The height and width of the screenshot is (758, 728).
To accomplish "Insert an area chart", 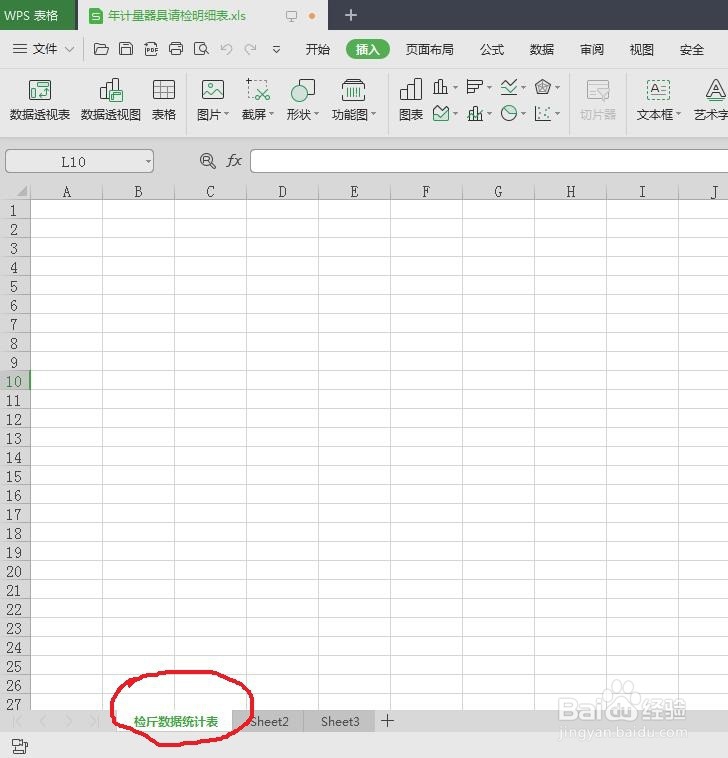I will pyautogui.click(x=440, y=114).
